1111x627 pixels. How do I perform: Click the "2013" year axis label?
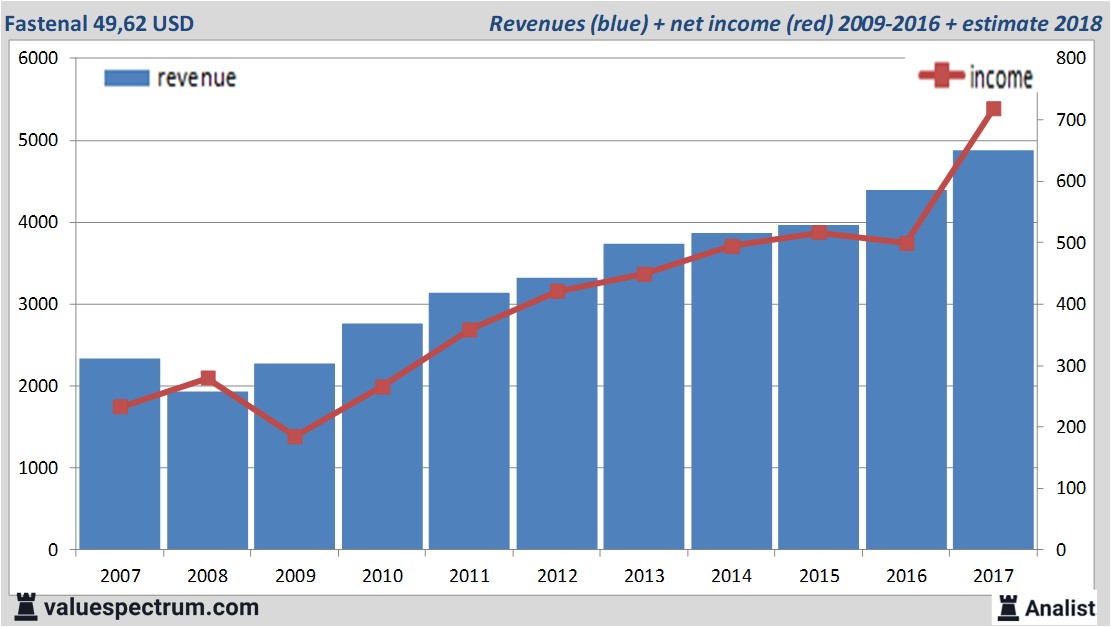pyautogui.click(x=644, y=575)
